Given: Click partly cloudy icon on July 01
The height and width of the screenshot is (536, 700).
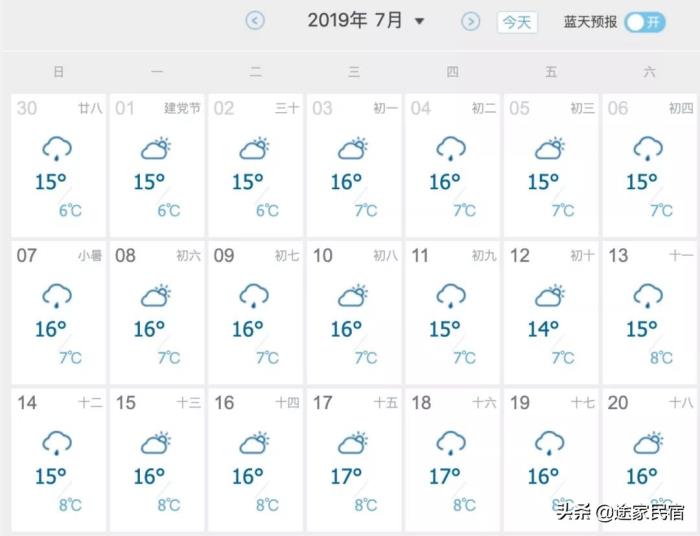Looking at the screenshot, I should pos(155,150).
